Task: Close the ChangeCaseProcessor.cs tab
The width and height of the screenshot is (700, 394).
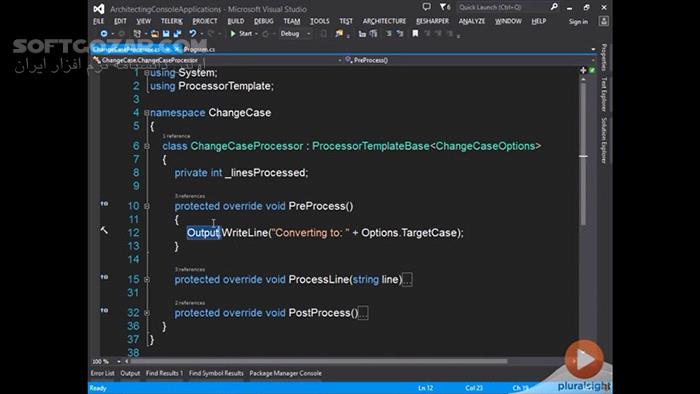Action: tap(177, 49)
